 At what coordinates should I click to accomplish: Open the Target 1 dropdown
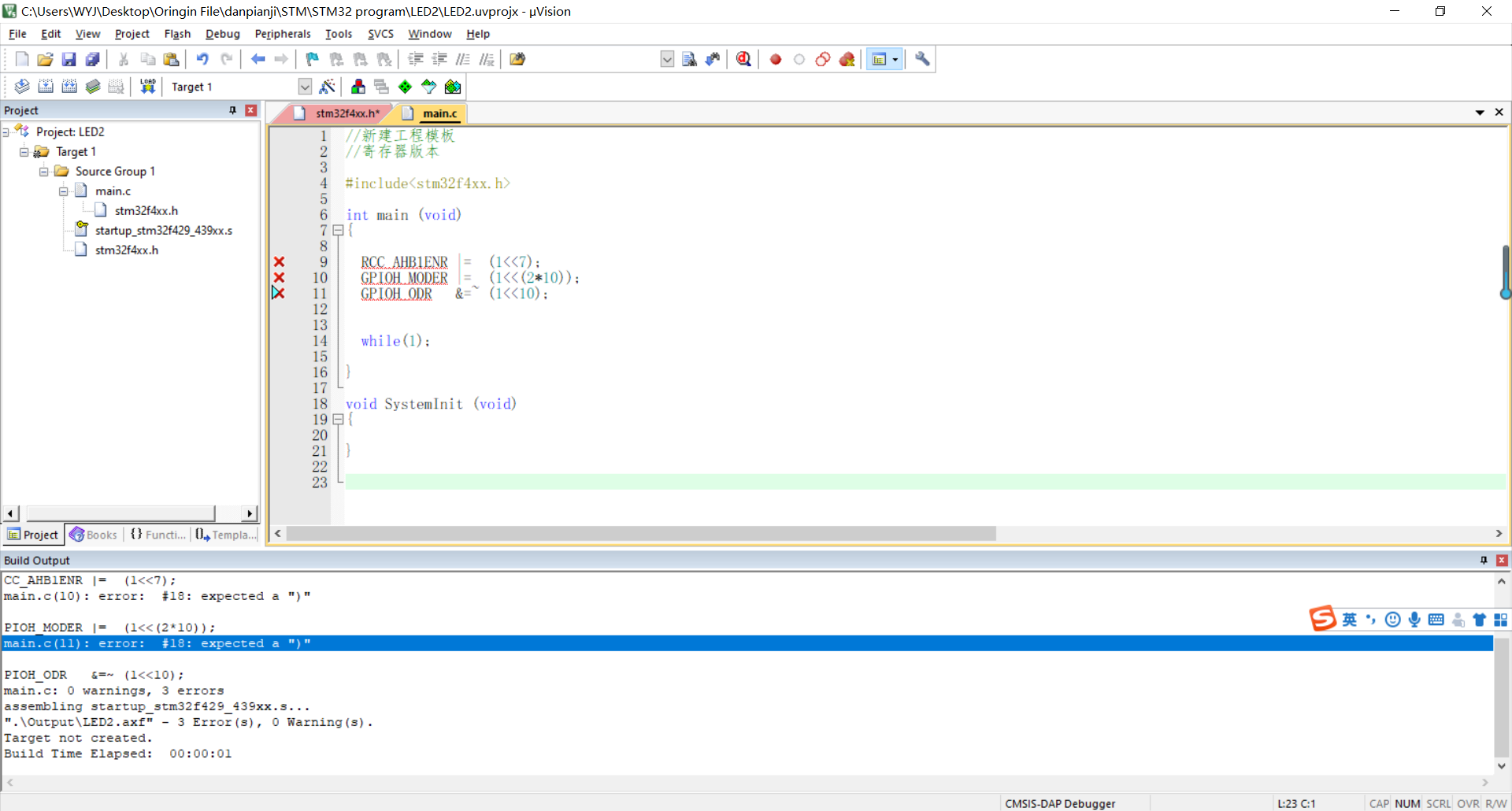[305, 87]
